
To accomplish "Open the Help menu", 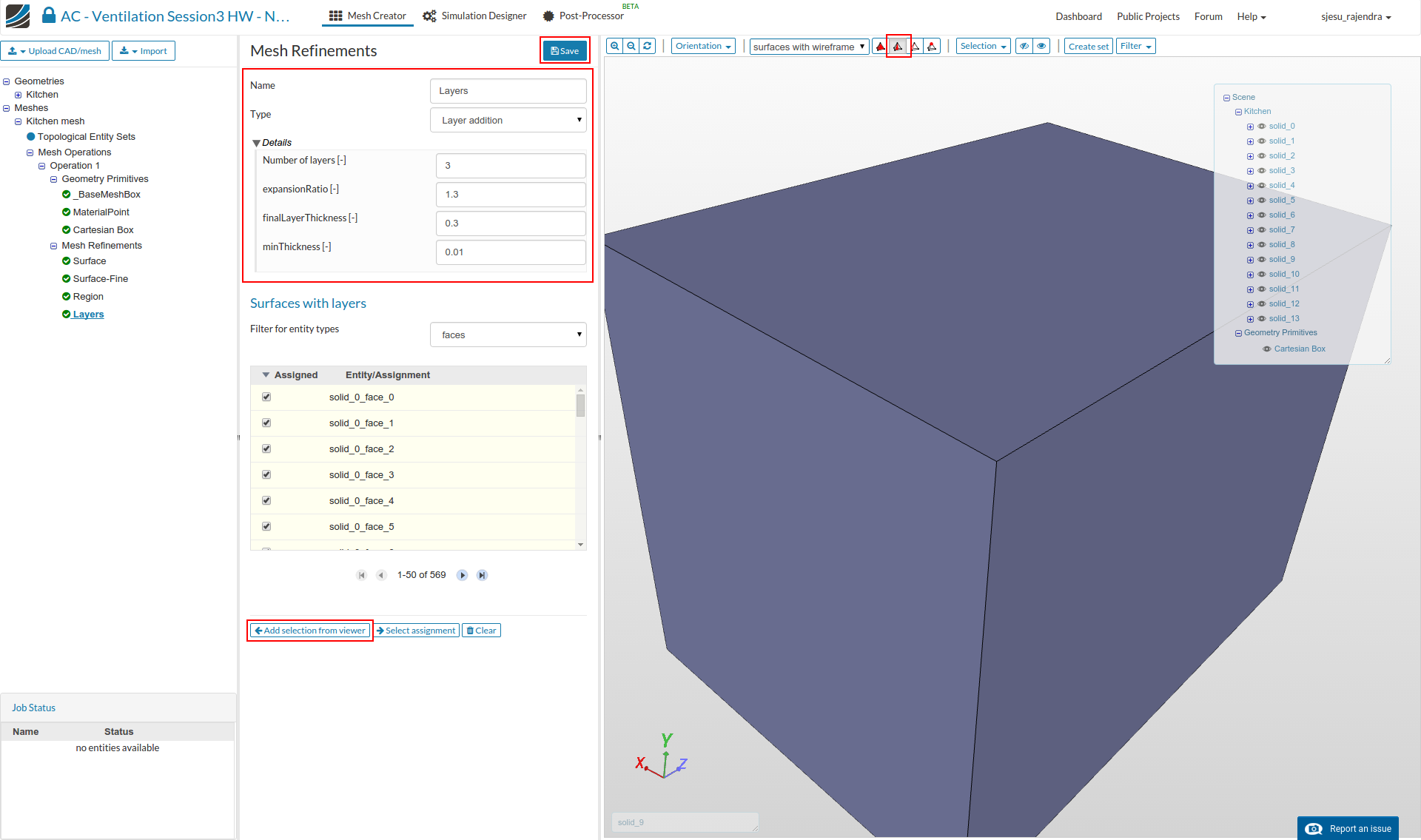I will tap(1251, 16).
